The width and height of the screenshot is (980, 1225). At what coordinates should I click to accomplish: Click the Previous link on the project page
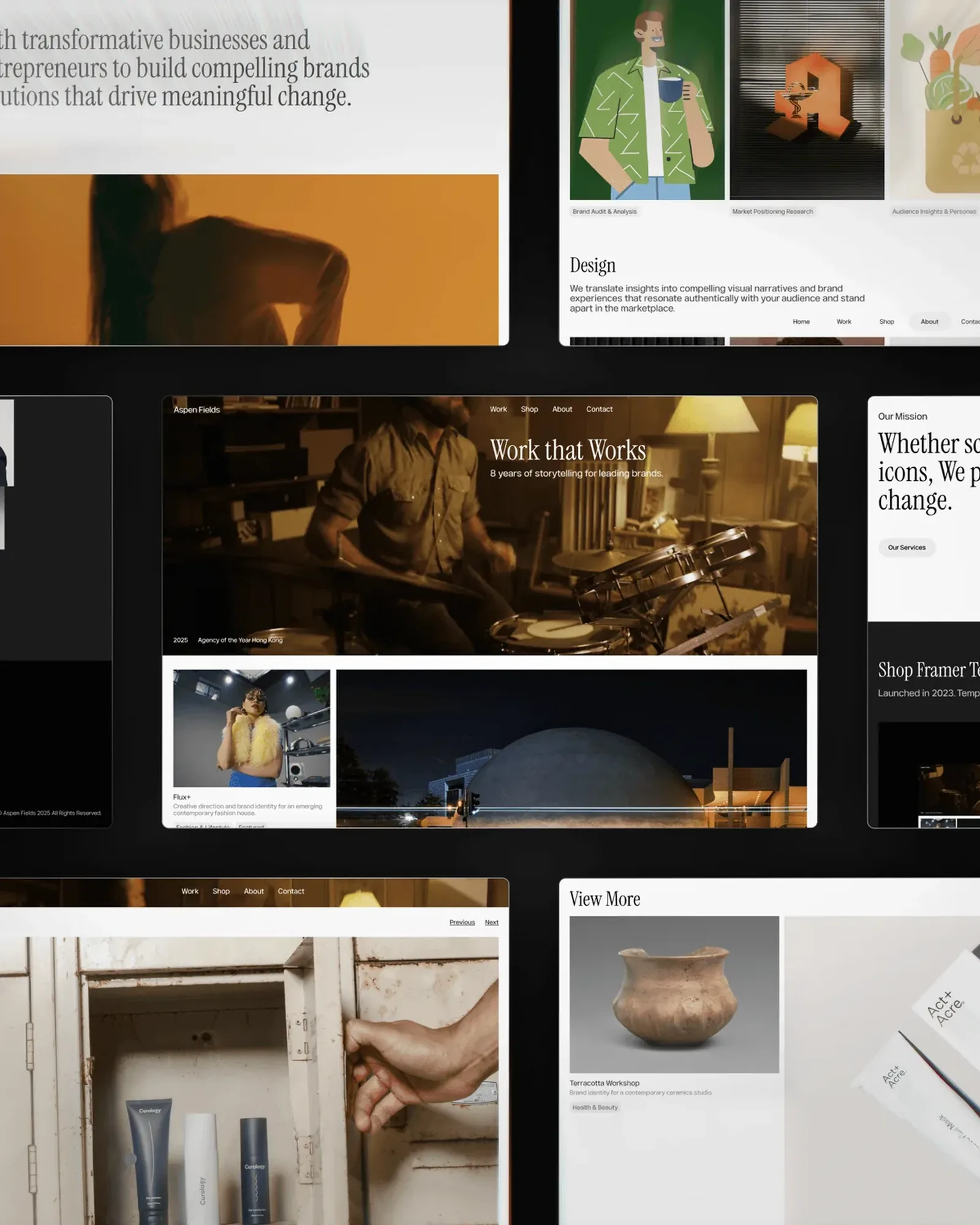coord(462,922)
